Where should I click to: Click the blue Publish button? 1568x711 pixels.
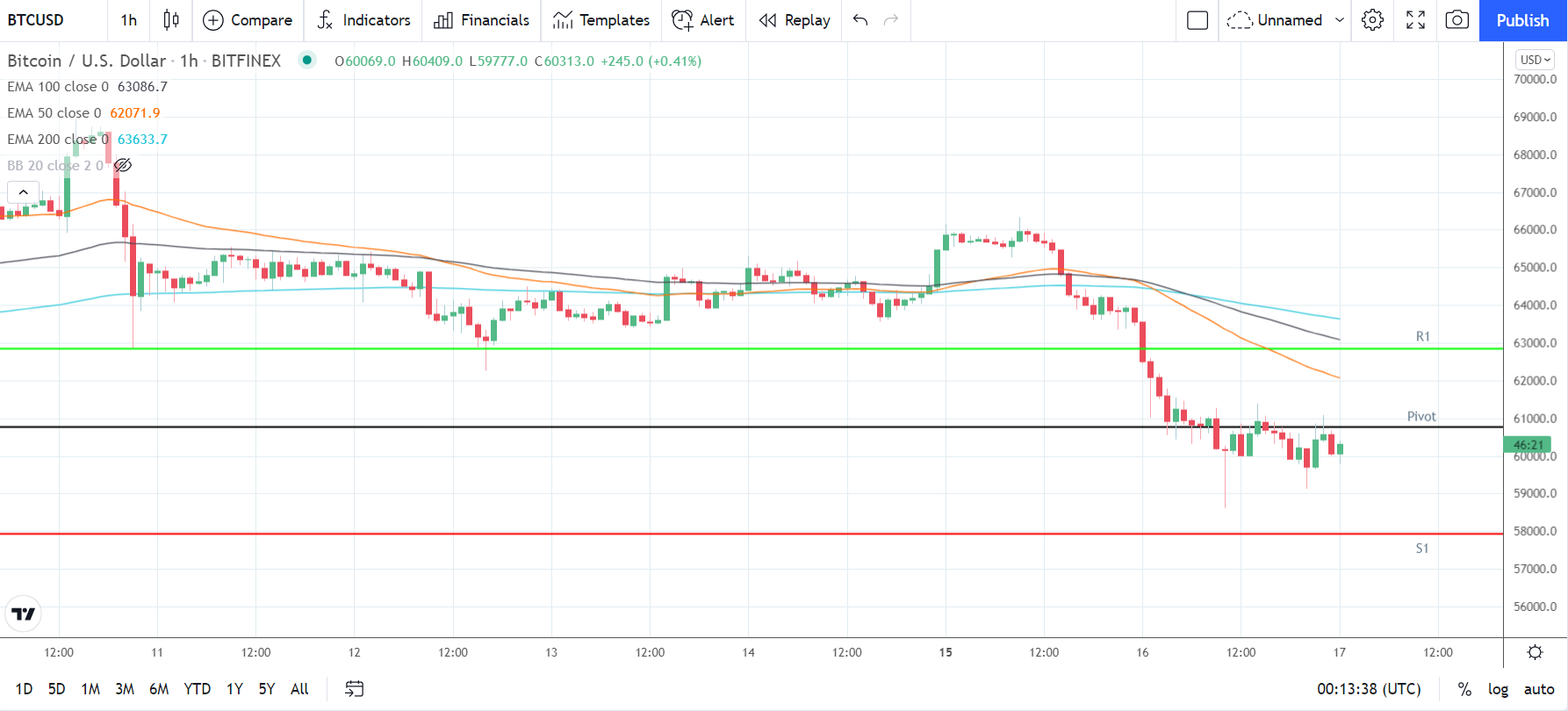click(x=1522, y=20)
